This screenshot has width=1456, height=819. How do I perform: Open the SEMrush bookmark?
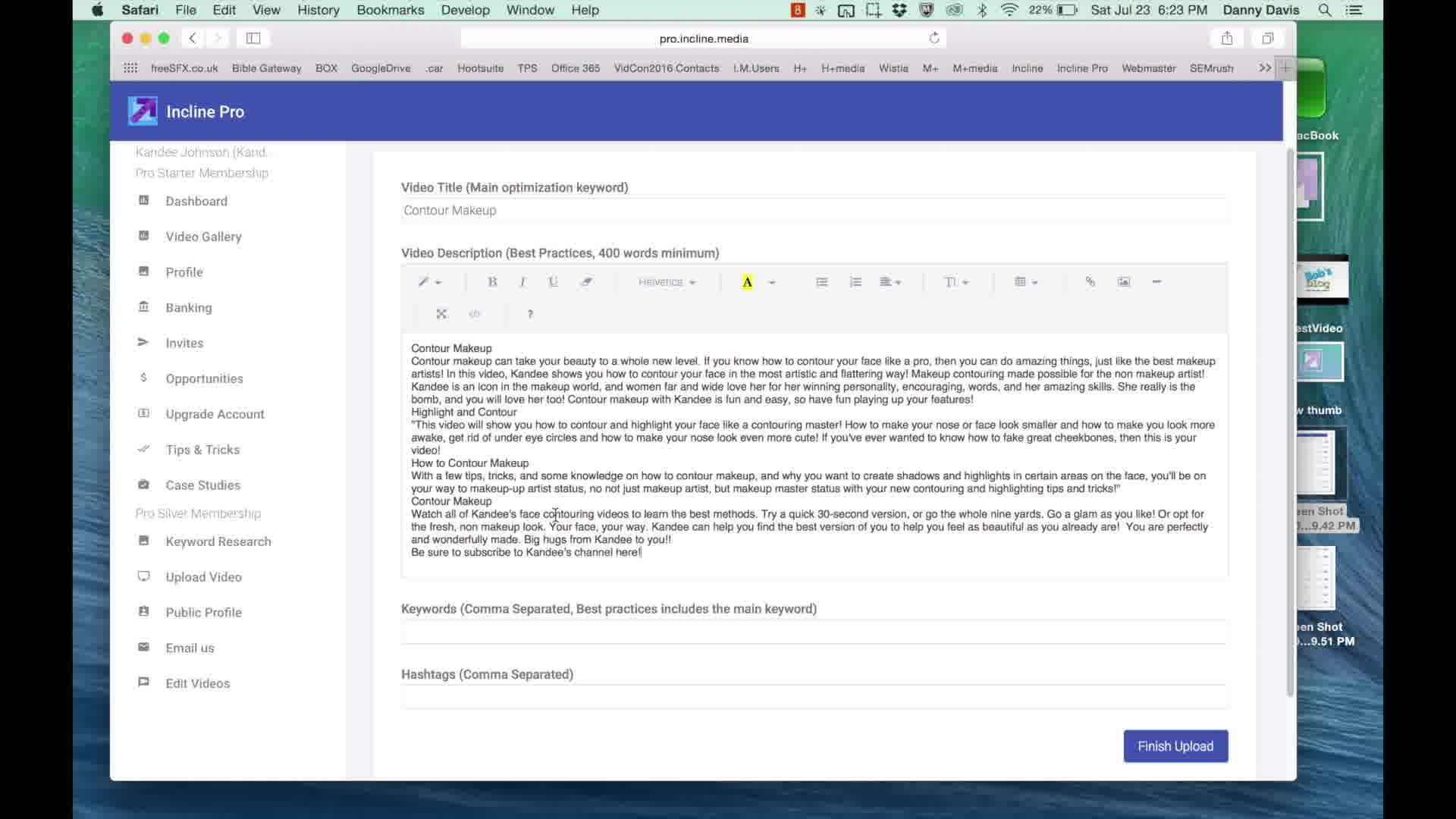[1211, 68]
